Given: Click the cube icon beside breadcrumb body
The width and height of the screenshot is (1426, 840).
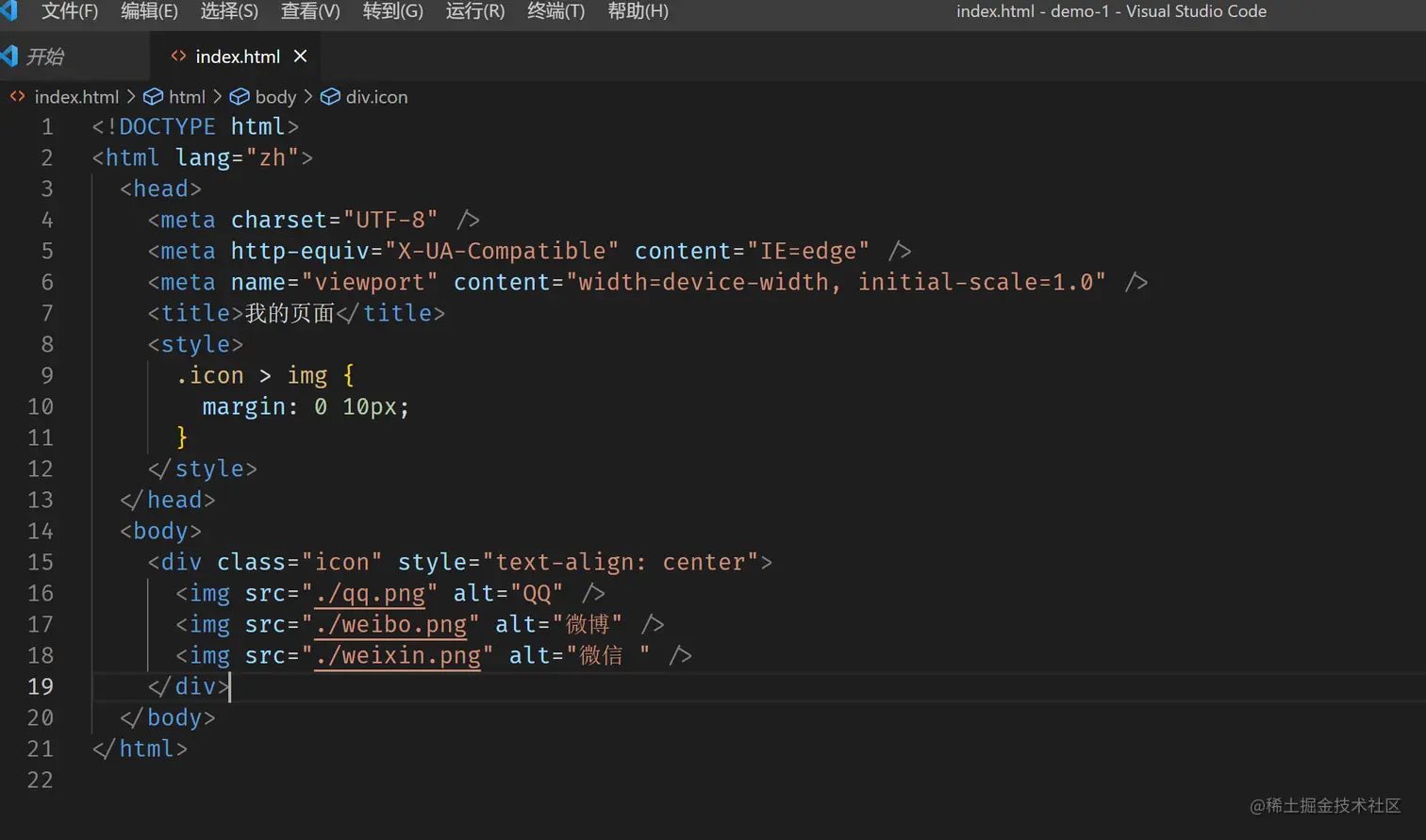Looking at the screenshot, I should tap(240, 97).
